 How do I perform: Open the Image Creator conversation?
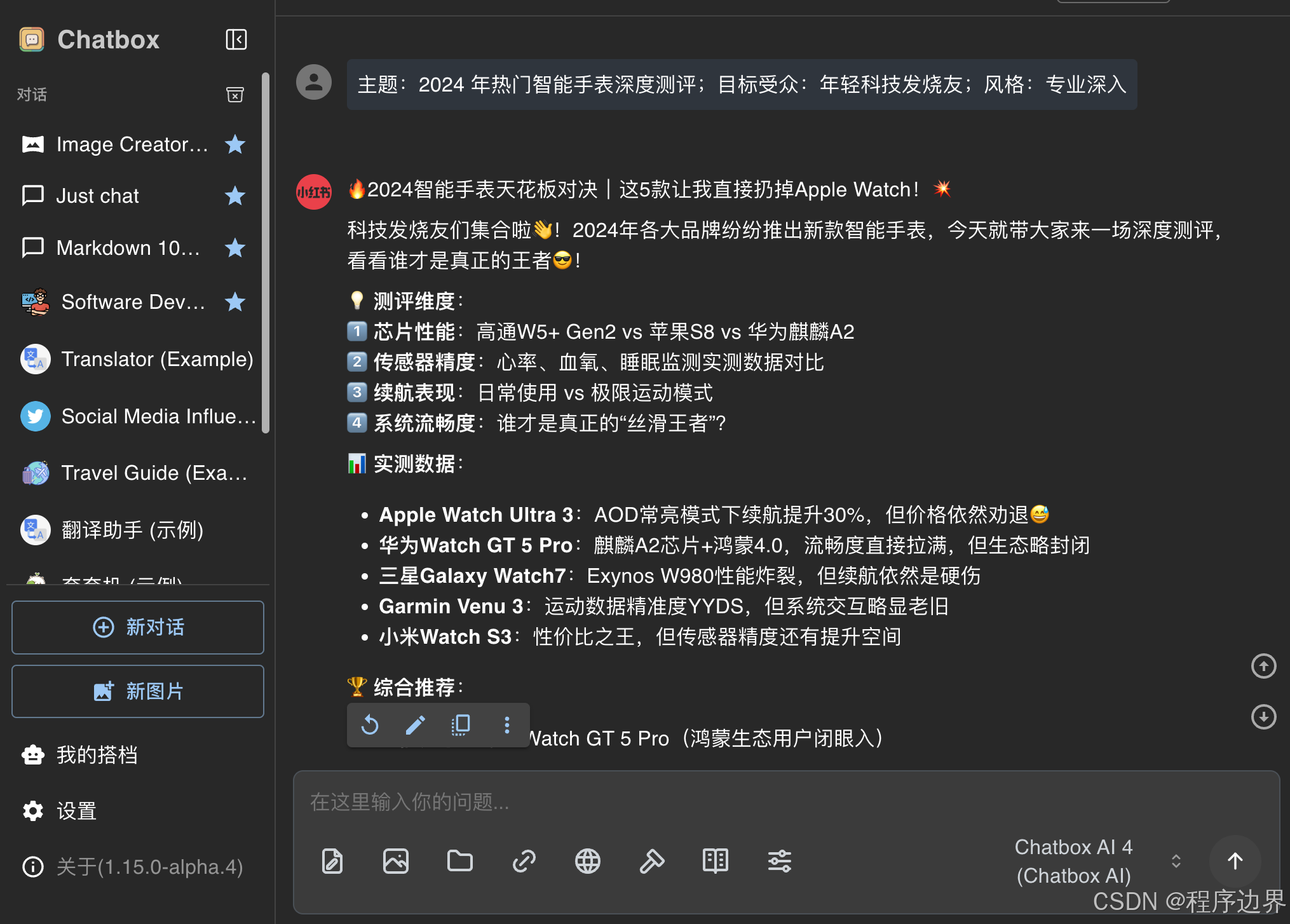coord(133,144)
